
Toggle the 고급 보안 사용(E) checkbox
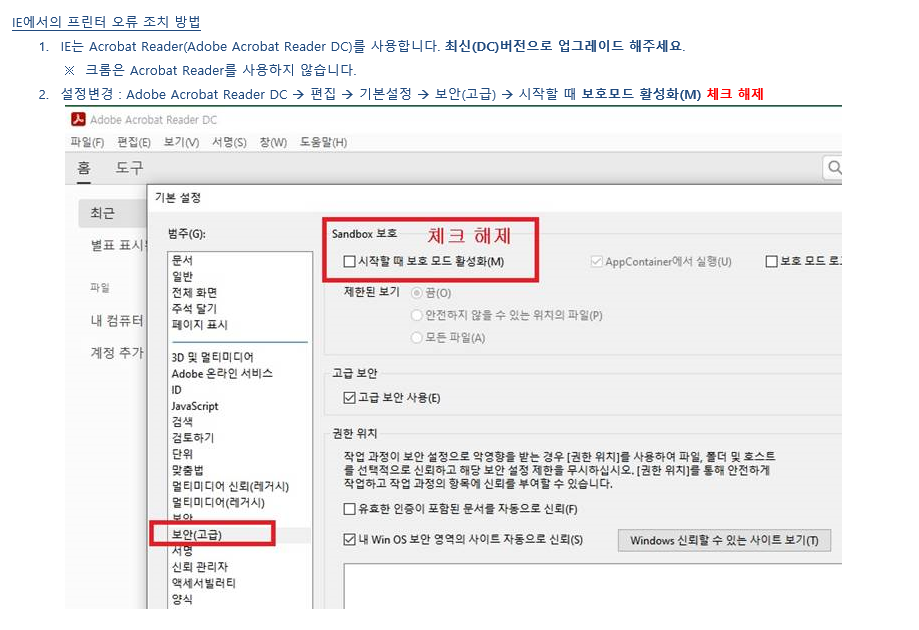(349, 398)
